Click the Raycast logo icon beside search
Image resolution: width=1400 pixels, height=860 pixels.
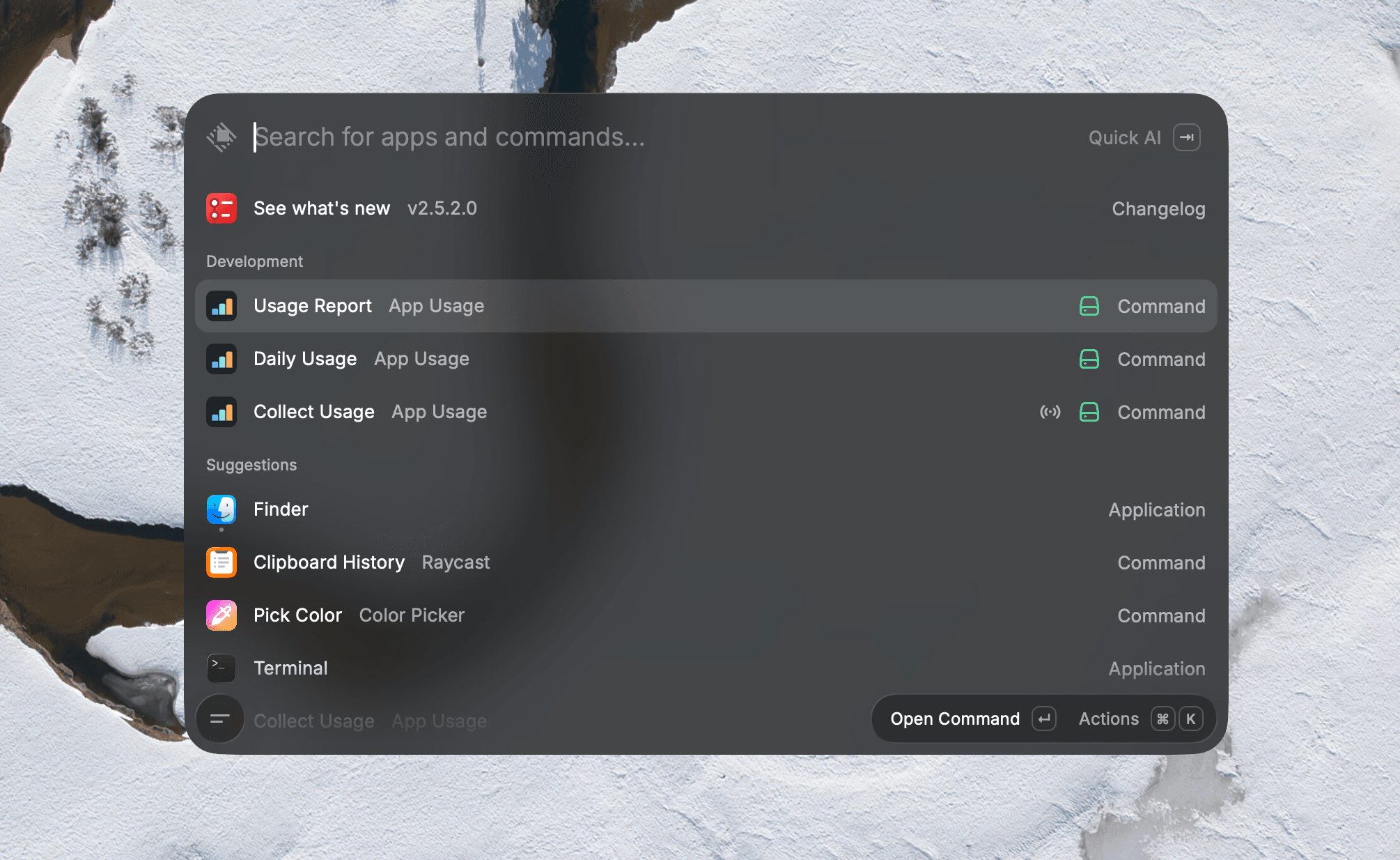(221, 137)
